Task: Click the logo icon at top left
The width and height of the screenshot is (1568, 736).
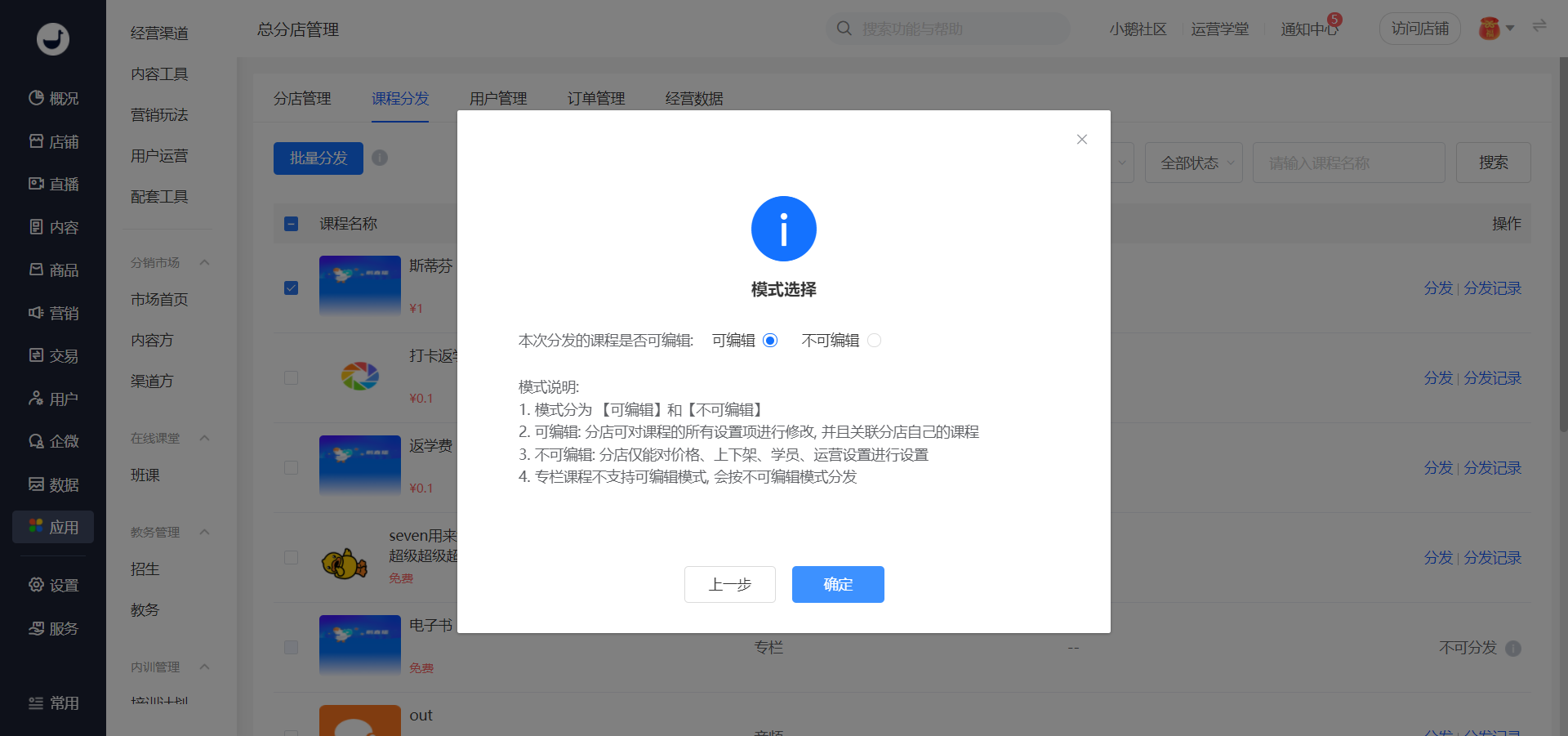Action: click(x=53, y=38)
